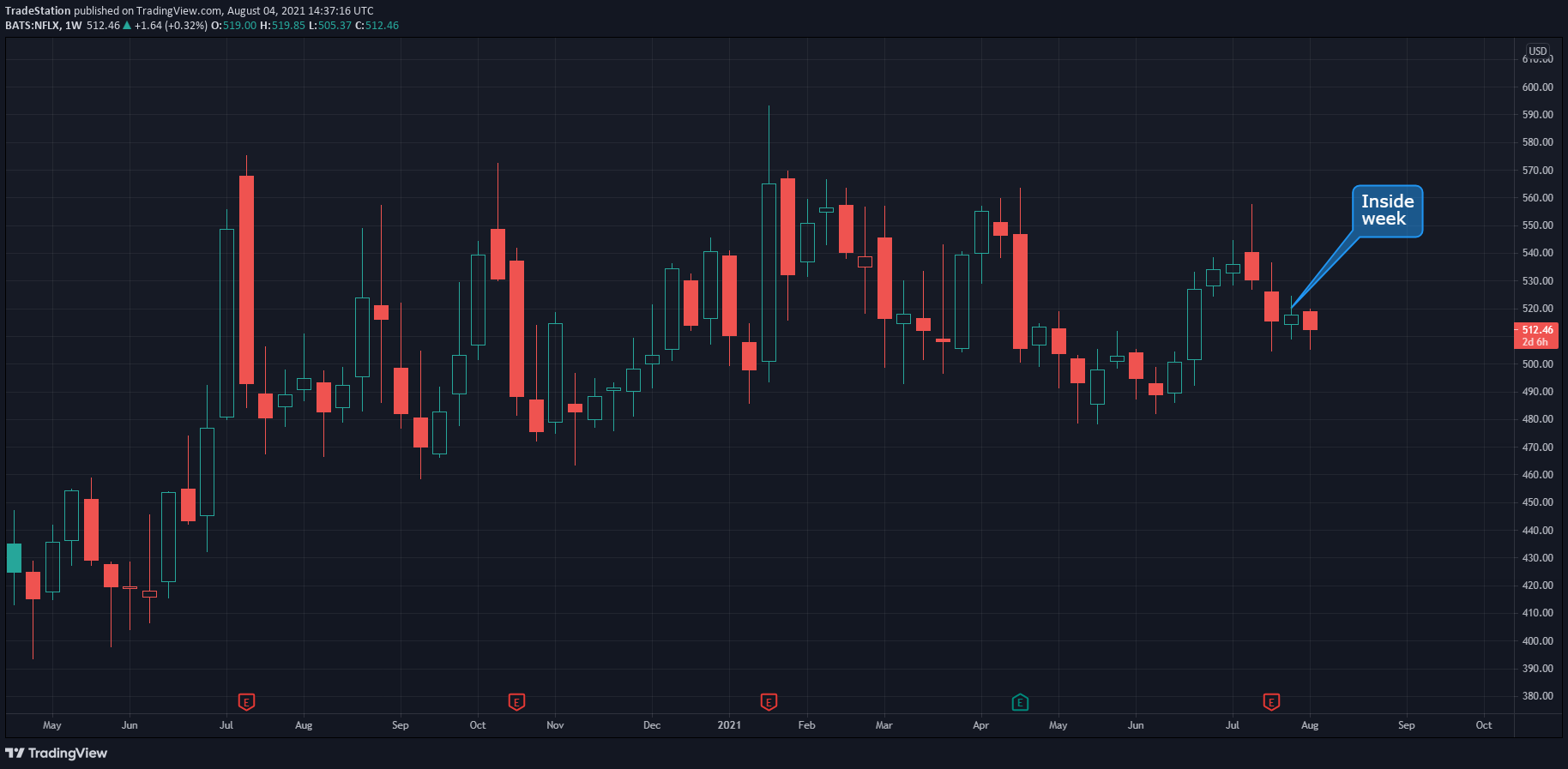Click the large red candle in July 2020
The image size is (1568, 769).
[246, 279]
